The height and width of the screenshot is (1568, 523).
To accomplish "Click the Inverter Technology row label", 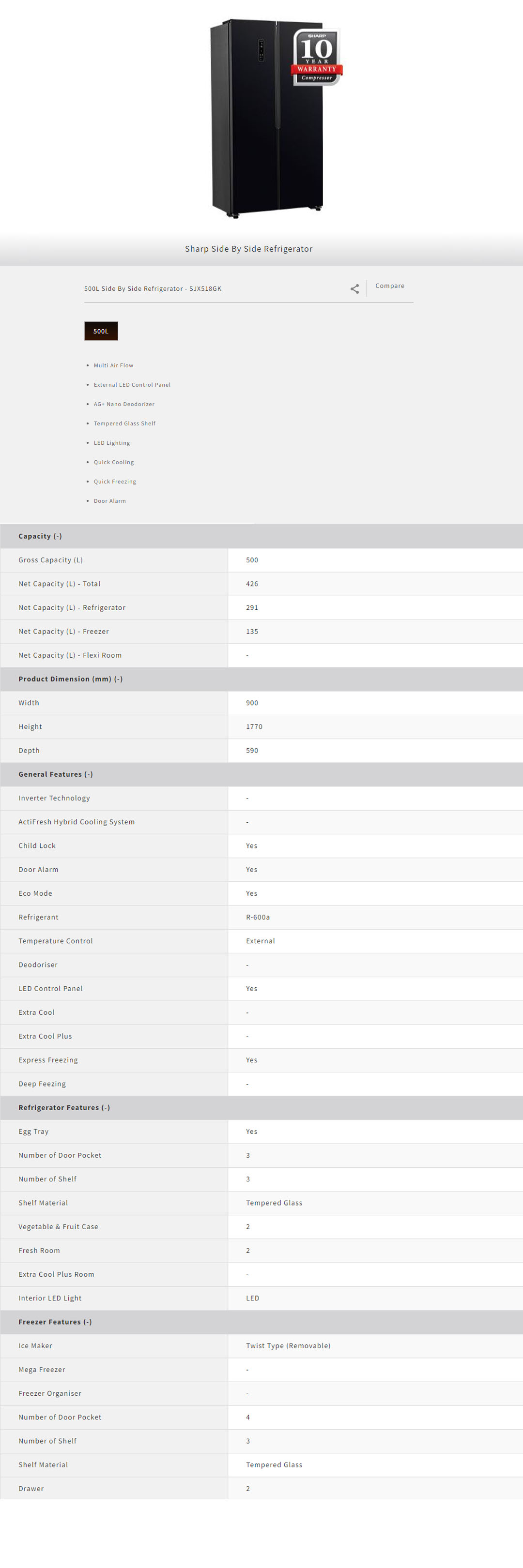I will (x=54, y=798).
